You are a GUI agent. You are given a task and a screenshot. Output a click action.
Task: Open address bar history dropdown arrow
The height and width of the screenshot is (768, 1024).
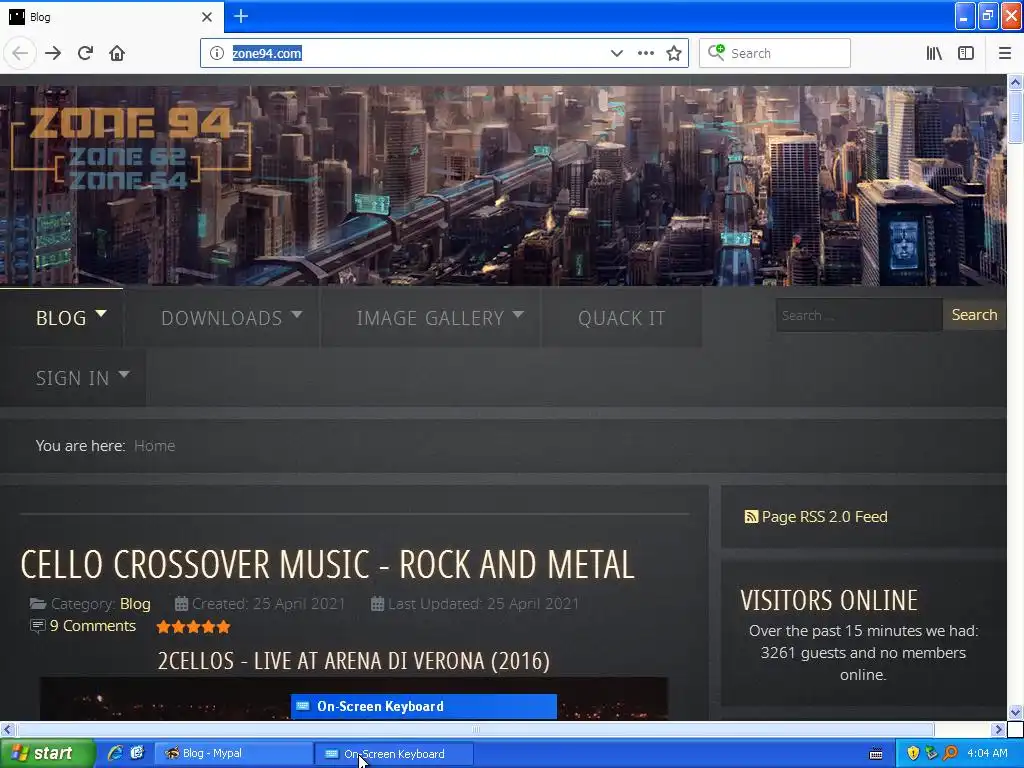(x=616, y=54)
